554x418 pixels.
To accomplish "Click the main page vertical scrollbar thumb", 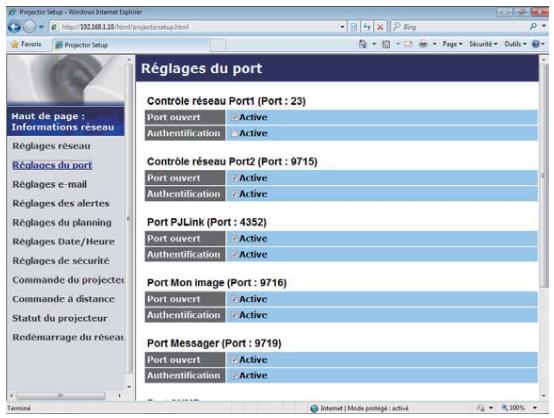I will click(x=544, y=176).
